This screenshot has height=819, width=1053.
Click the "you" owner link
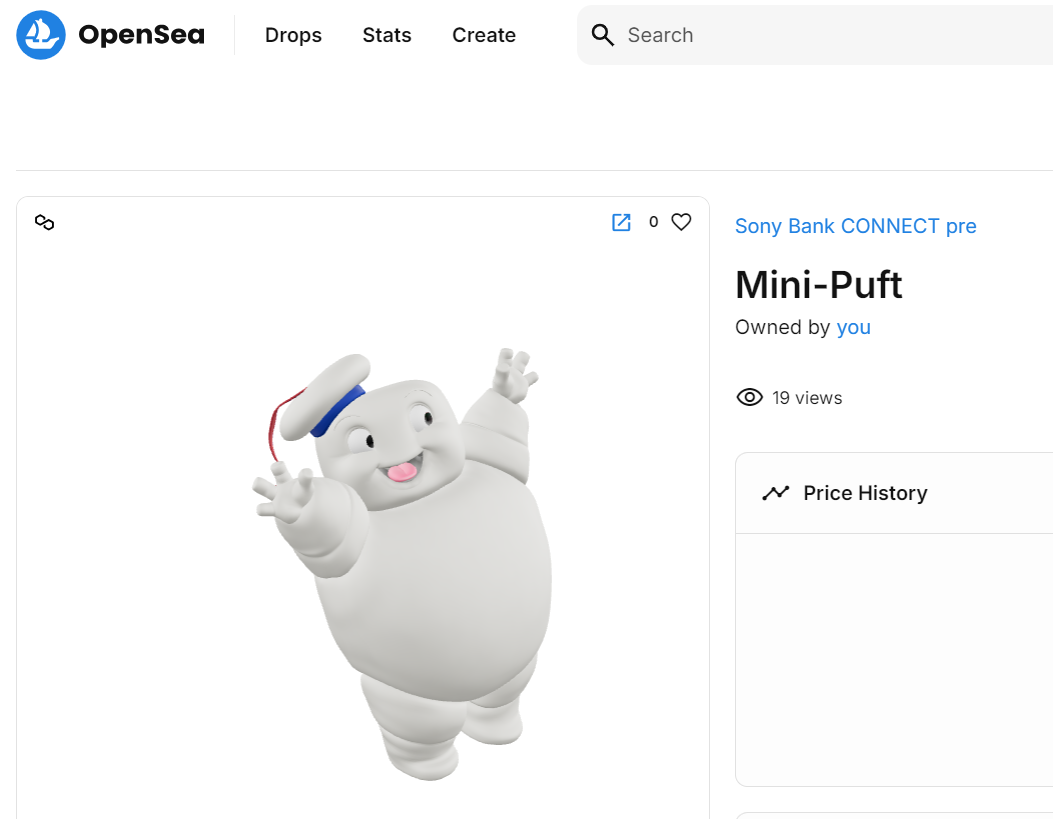853,327
